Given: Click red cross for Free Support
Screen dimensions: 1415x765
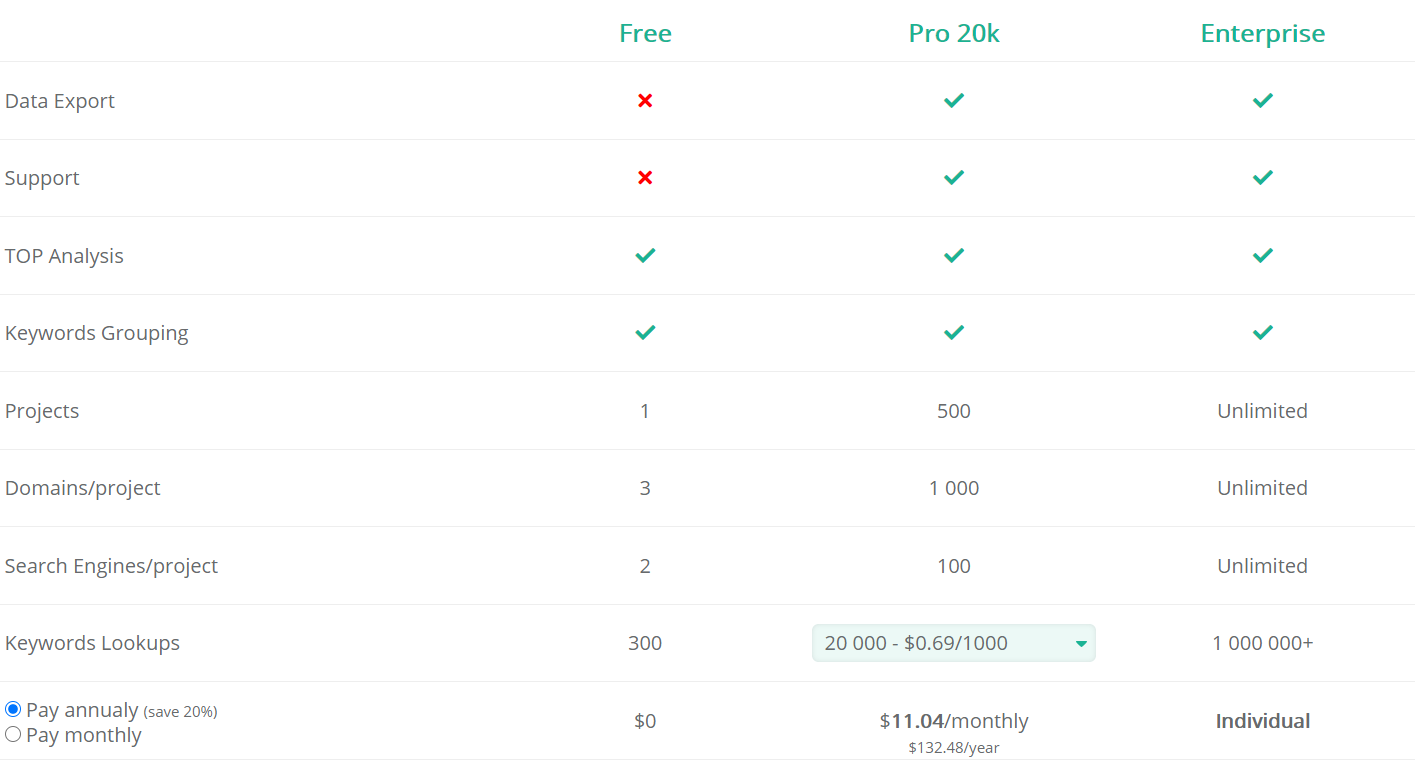Looking at the screenshot, I should point(645,177).
